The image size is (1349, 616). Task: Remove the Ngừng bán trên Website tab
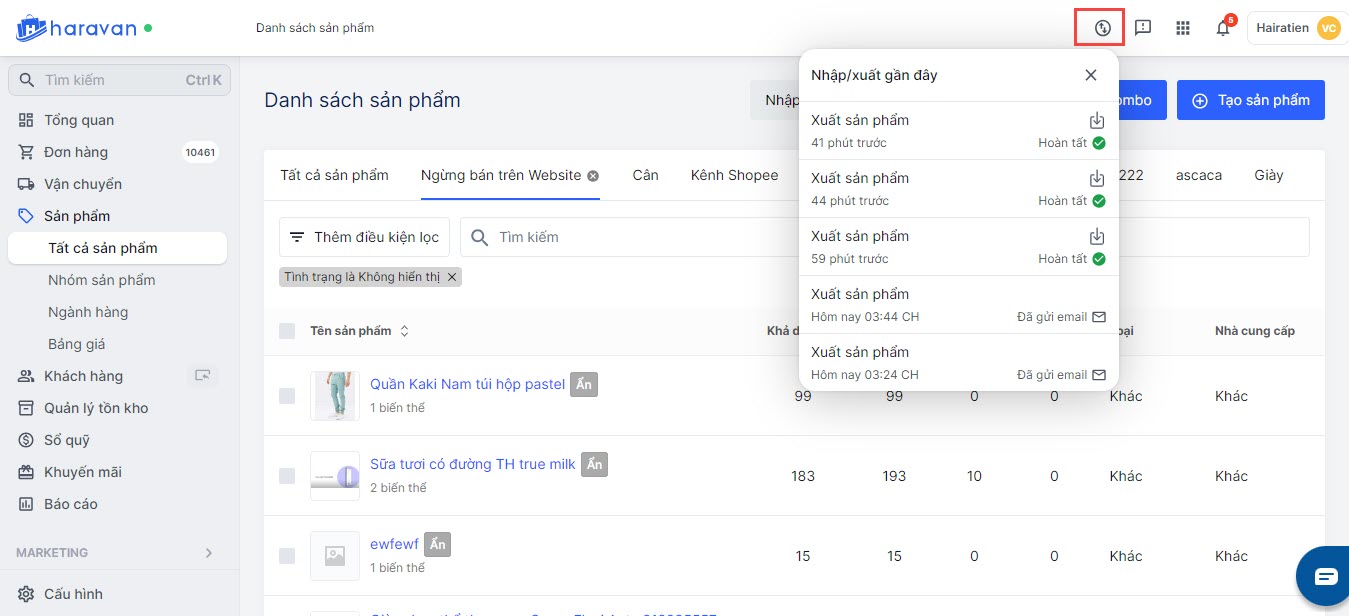593,176
